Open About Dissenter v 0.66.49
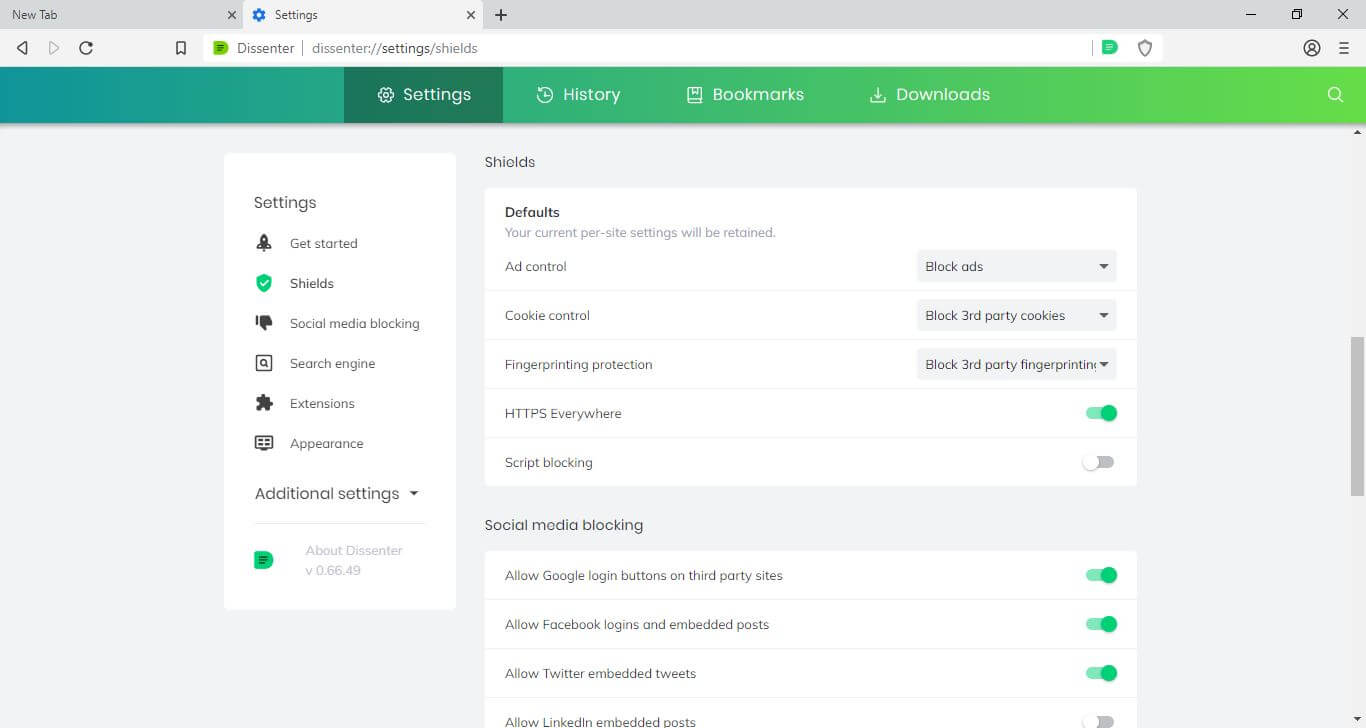This screenshot has width=1366, height=728. coord(353,560)
